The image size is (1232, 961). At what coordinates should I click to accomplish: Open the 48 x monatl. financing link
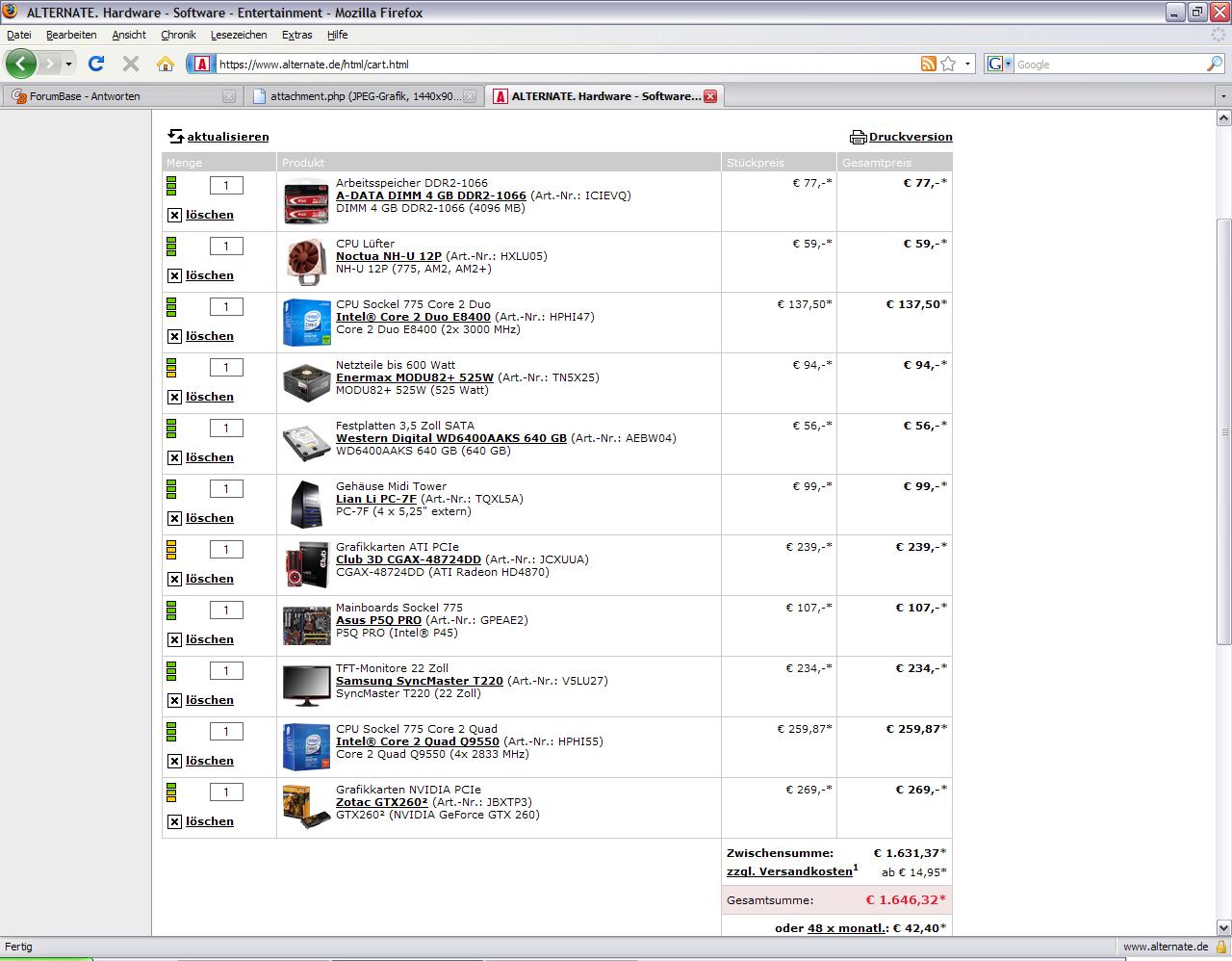tap(847, 928)
